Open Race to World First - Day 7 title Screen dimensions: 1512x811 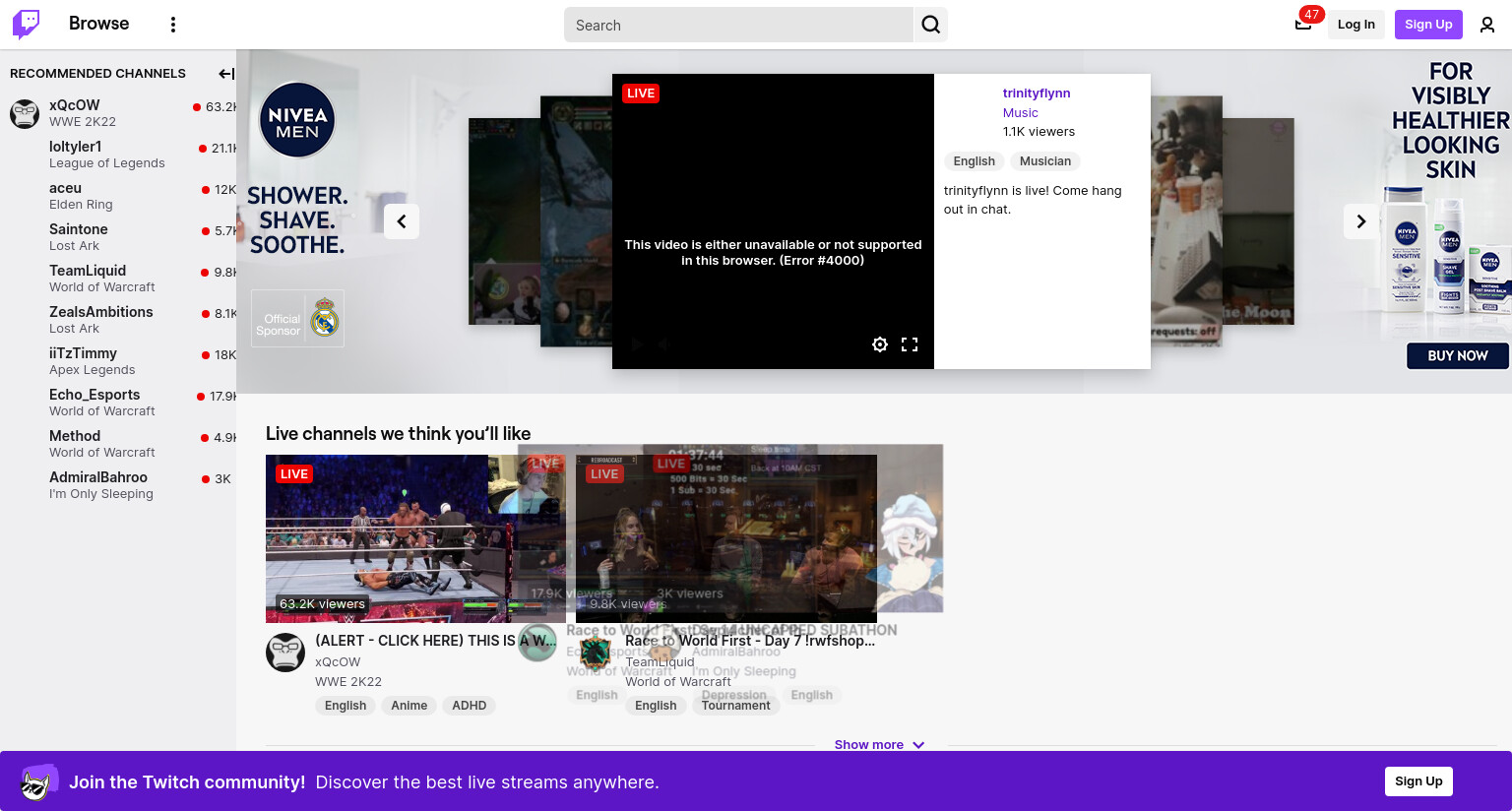pyautogui.click(x=750, y=641)
